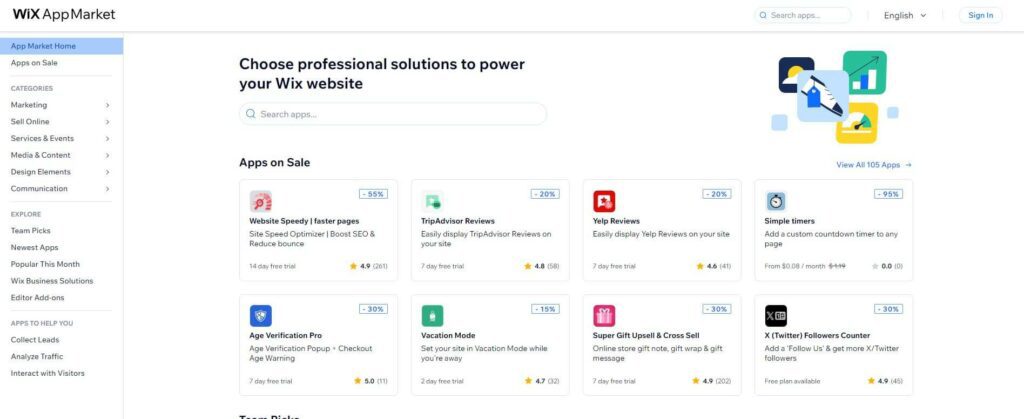Expand the Communication category chevron

pyautogui.click(x=107, y=189)
